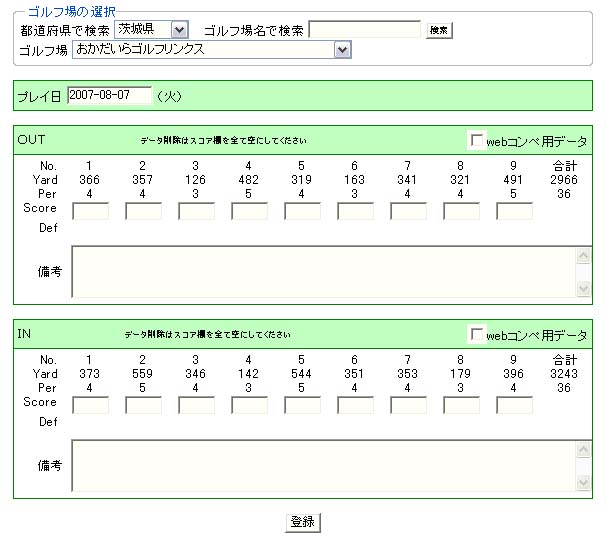Click OUT hole 9 score field
This screenshot has width=606, height=538.
(514, 211)
